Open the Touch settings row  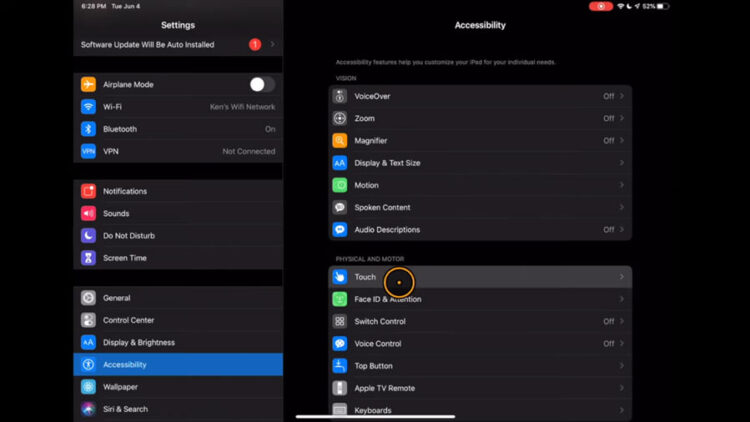(480, 277)
